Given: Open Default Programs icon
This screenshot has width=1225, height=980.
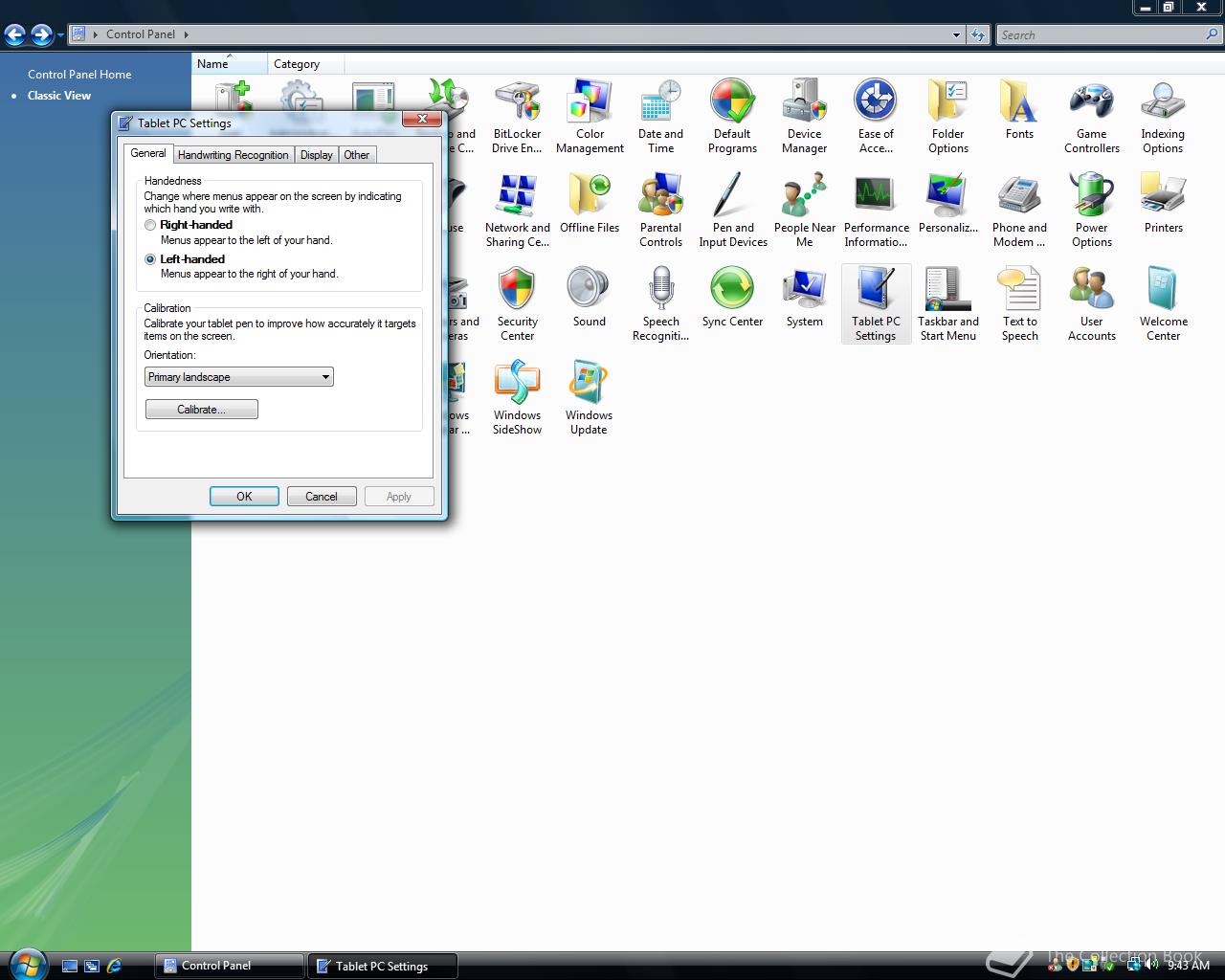Looking at the screenshot, I should pyautogui.click(x=732, y=117).
